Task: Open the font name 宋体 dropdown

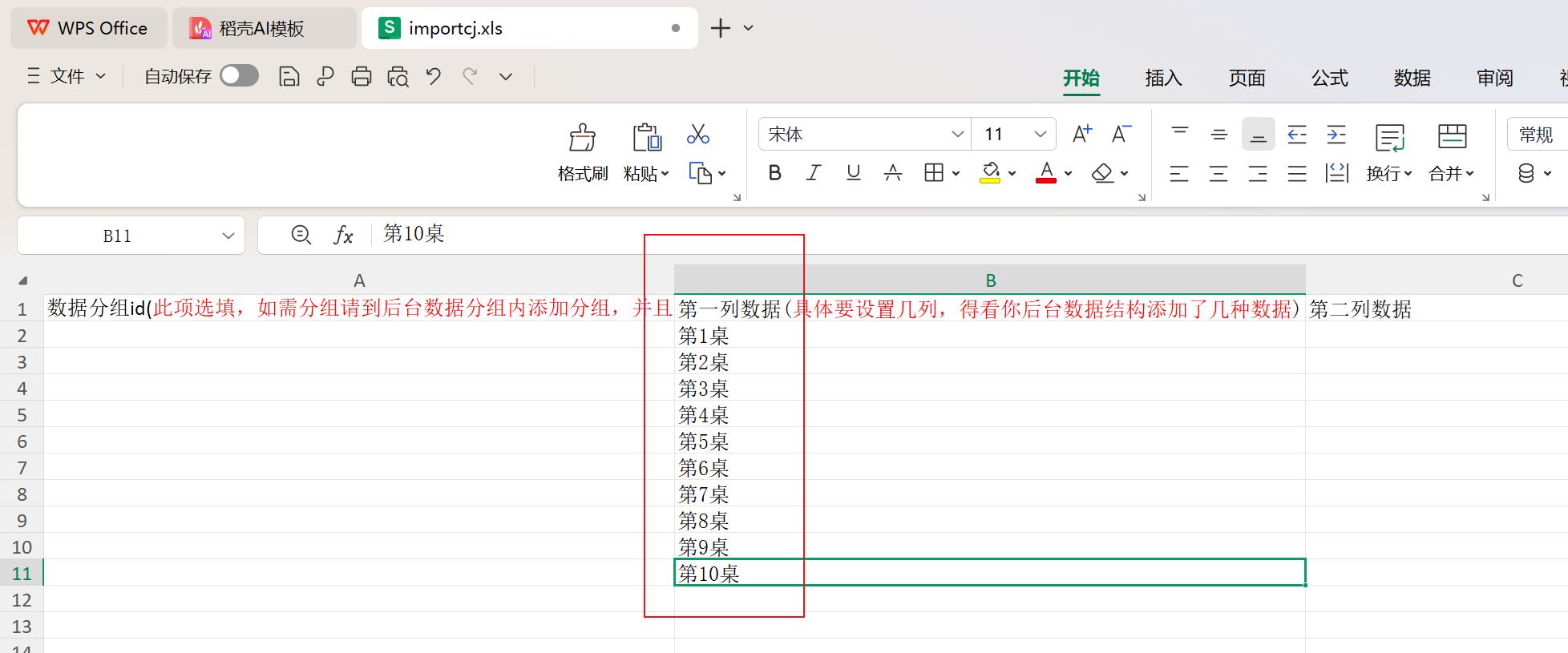Action: (x=957, y=134)
